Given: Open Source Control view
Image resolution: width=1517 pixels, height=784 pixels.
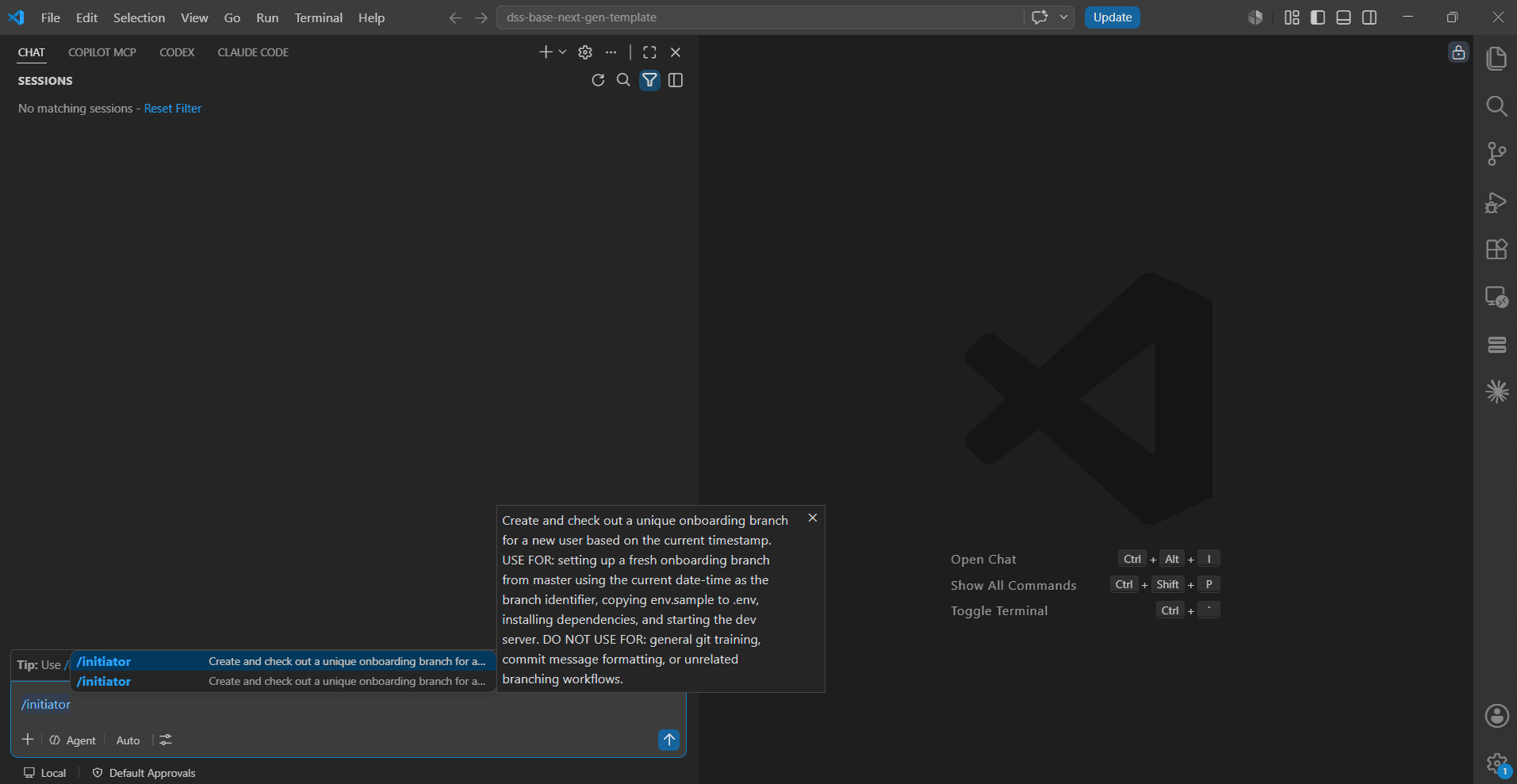Looking at the screenshot, I should pyautogui.click(x=1496, y=154).
